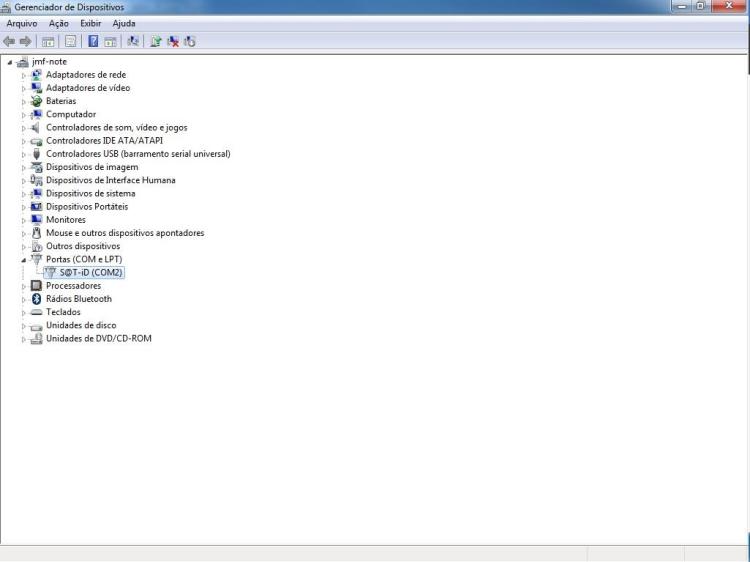Viewport: 750px width, 562px height.
Task: Maximize the Gerenciador de Dispositivos window
Action: click(700, 6)
